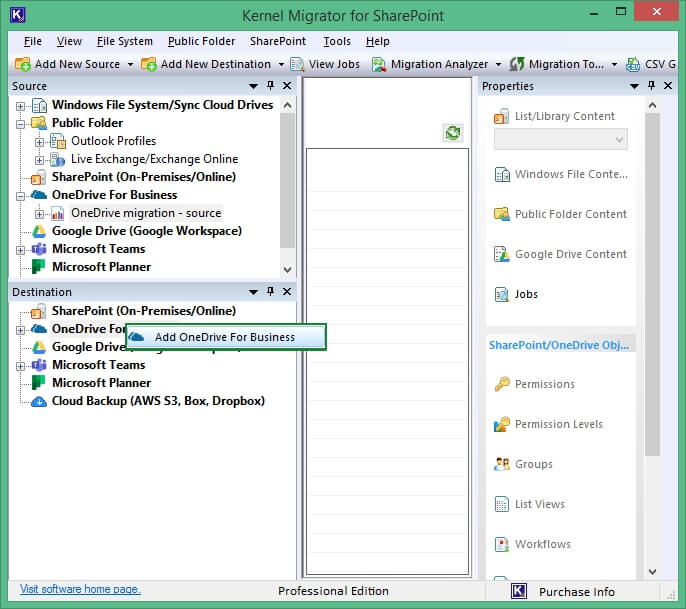
Task: Expand the Add New Source dropdown arrow
Action: point(130,64)
